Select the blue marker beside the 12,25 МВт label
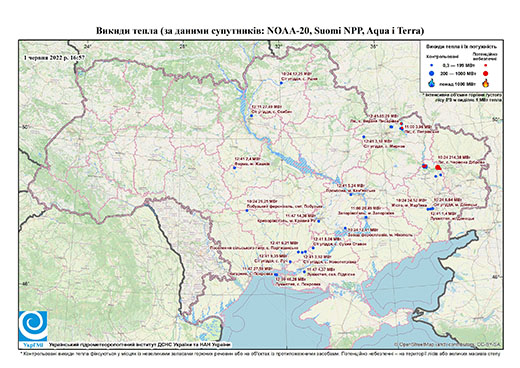 pos(281,83)
